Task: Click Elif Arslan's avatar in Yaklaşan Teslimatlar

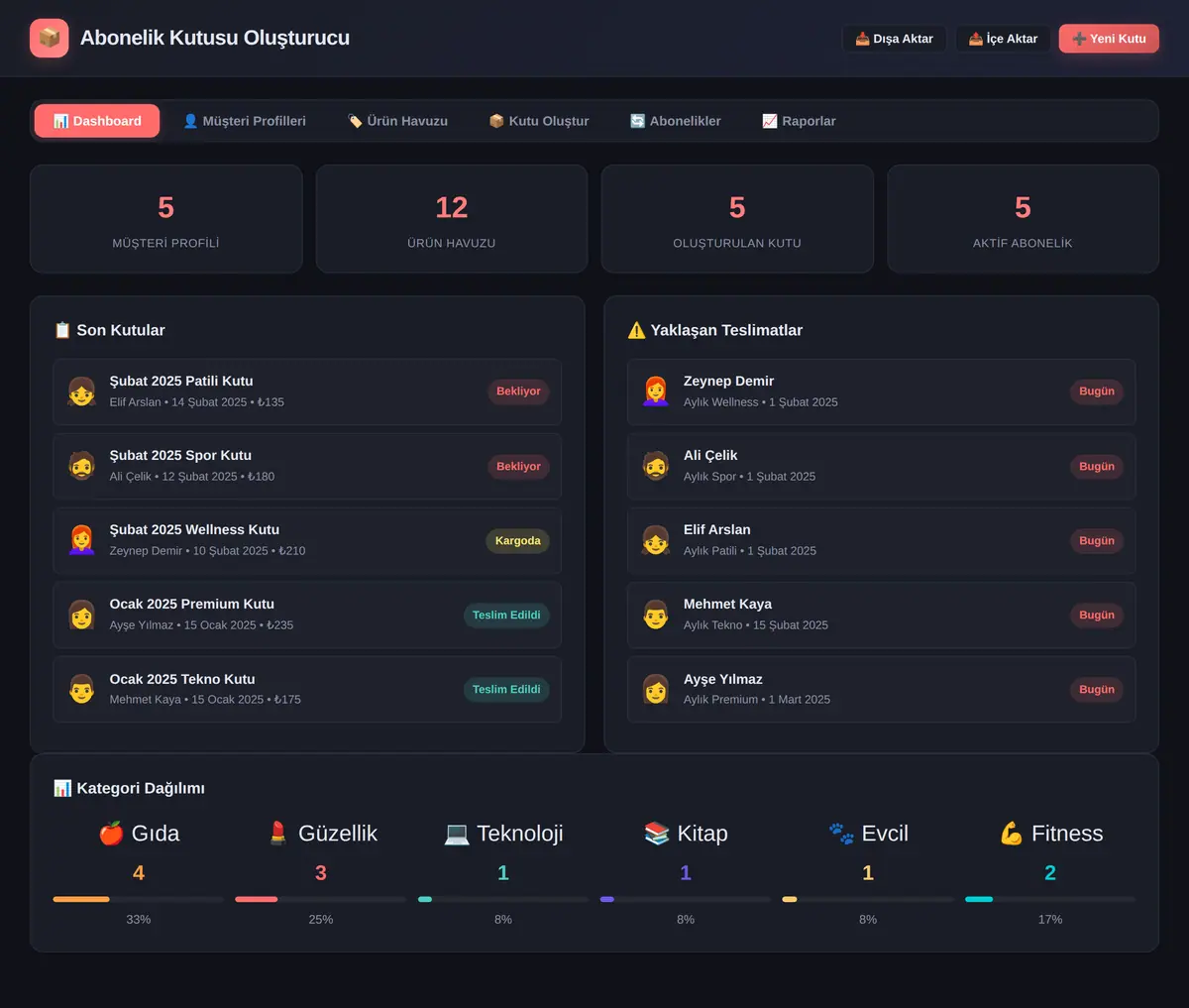Action: (x=656, y=540)
